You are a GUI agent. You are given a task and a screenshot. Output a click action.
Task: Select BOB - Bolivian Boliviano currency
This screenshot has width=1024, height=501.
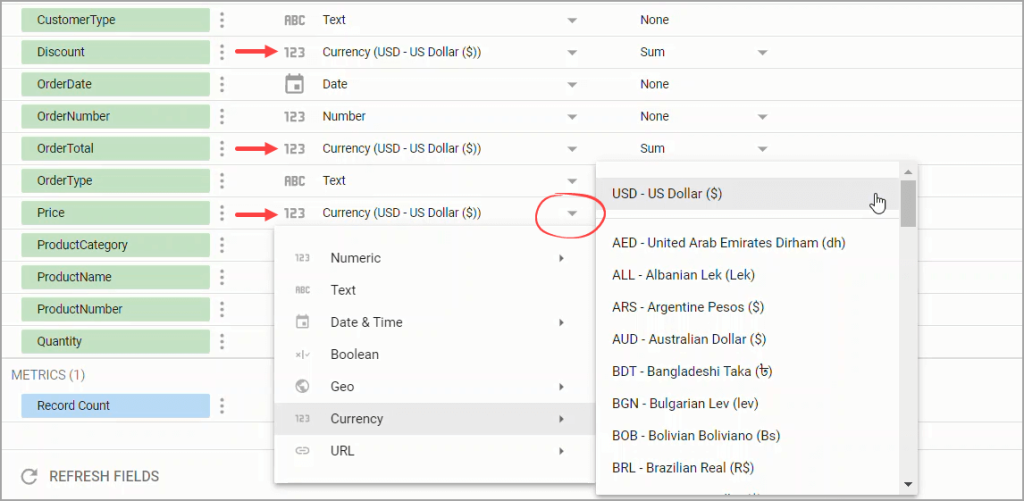[x=748, y=436]
